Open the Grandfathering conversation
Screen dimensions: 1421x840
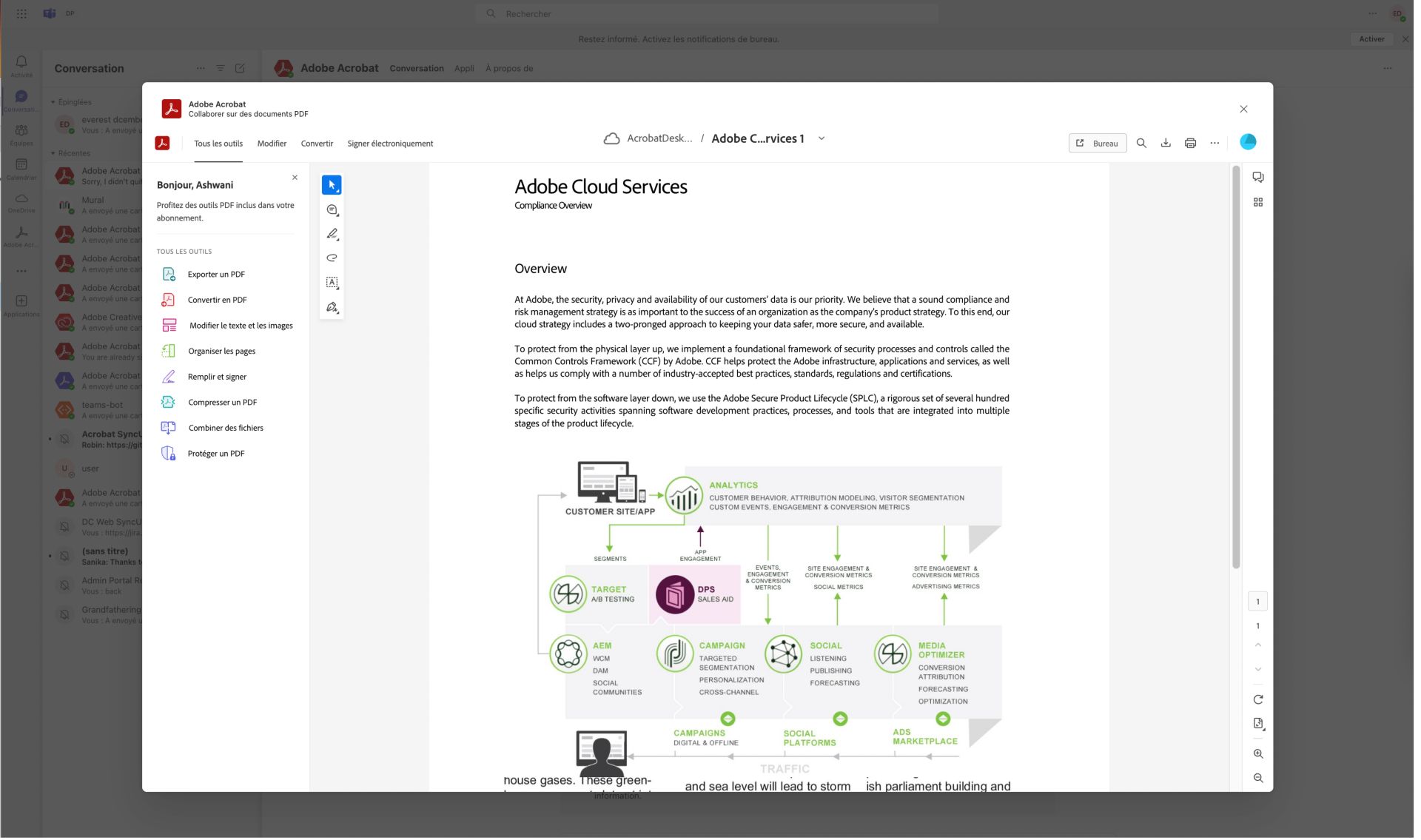[x=98, y=616]
